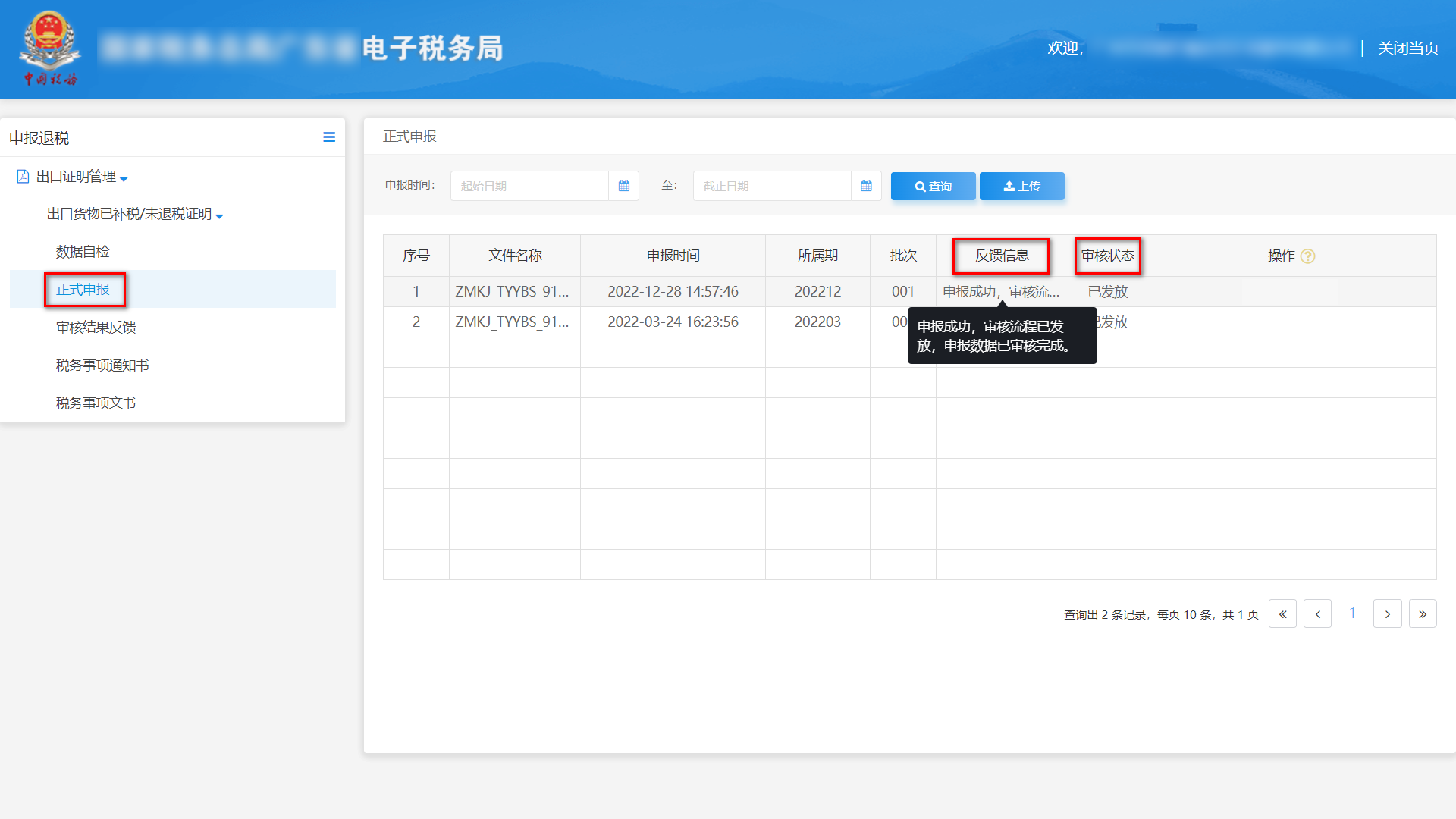Open the start date calendar icon
The height and width of the screenshot is (819, 1456).
pos(623,186)
